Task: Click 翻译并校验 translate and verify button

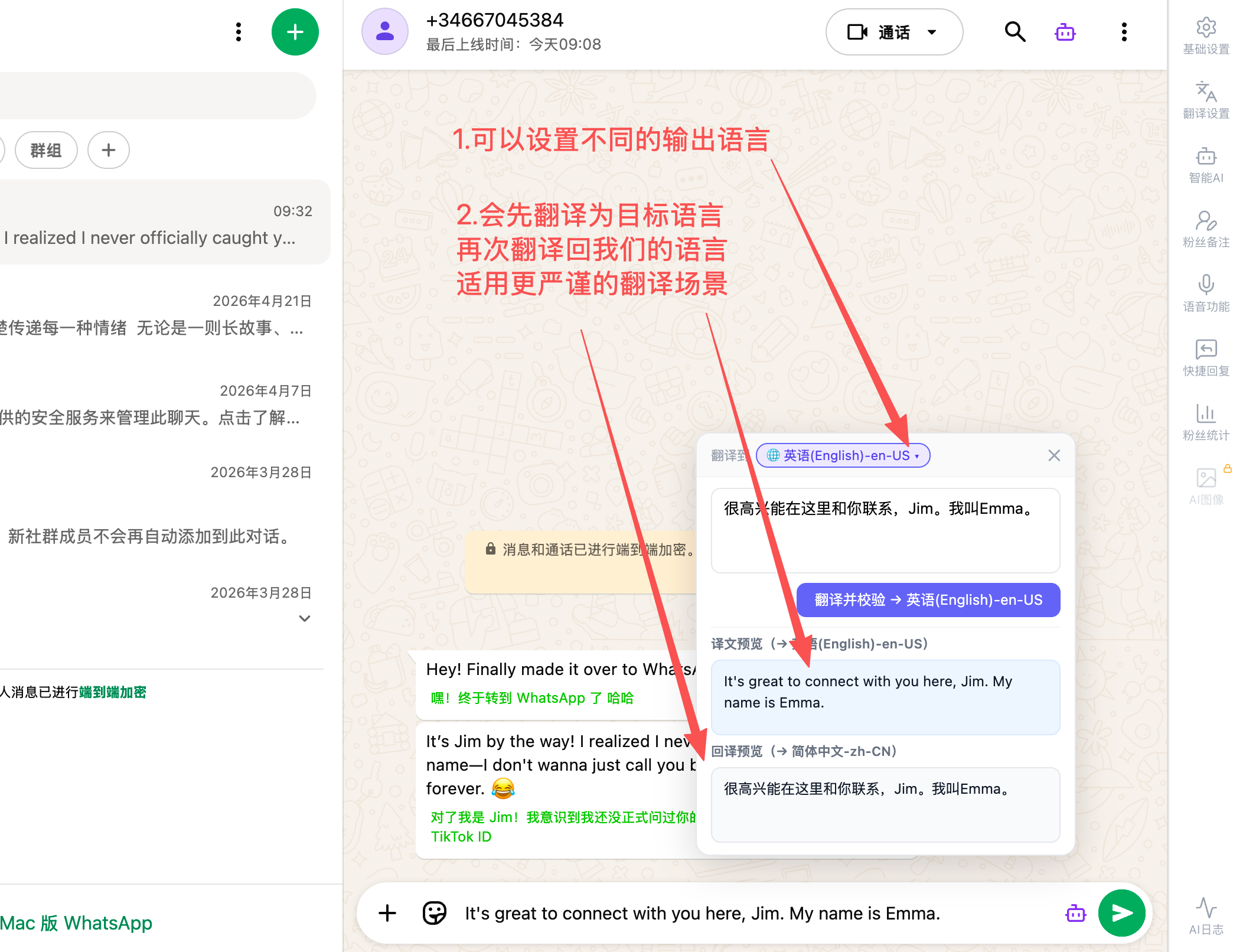Action: 928,600
